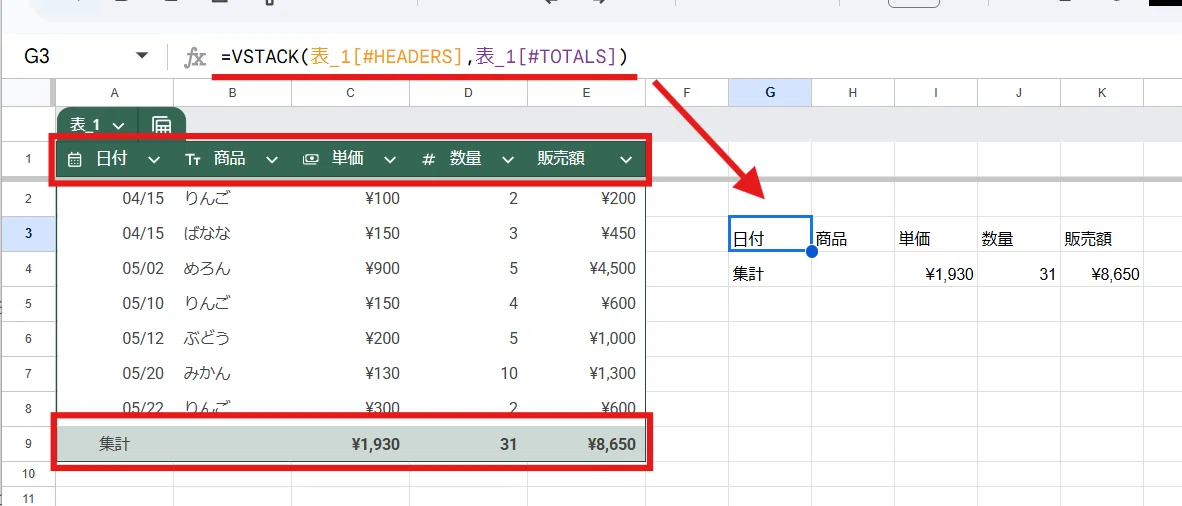This screenshot has height=506, width=1182.
Task: Click the calendar type icon on 日付 header
Action: [75, 160]
